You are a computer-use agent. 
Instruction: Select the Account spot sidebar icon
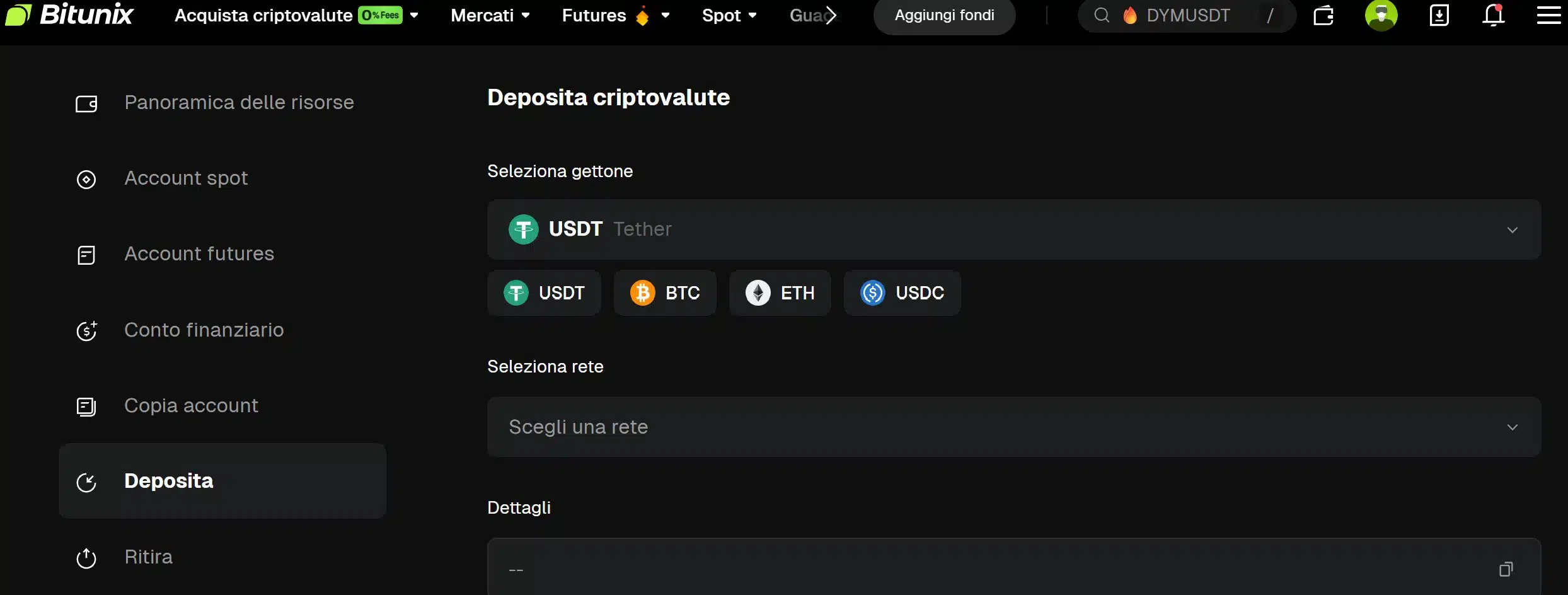click(86, 179)
